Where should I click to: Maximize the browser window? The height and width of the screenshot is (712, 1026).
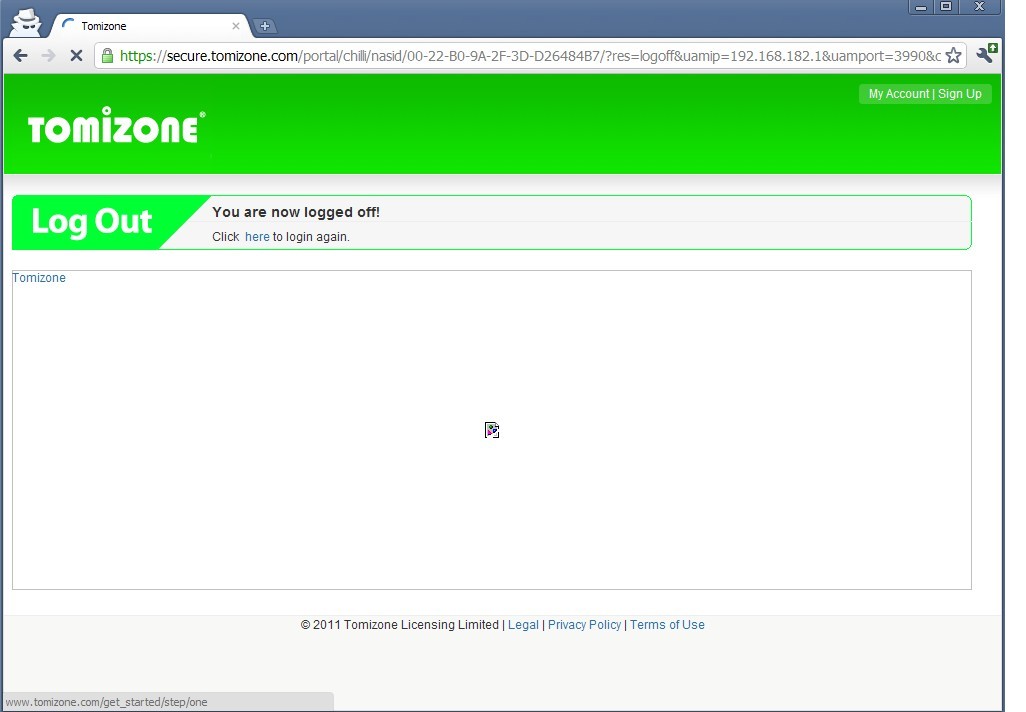(x=946, y=7)
